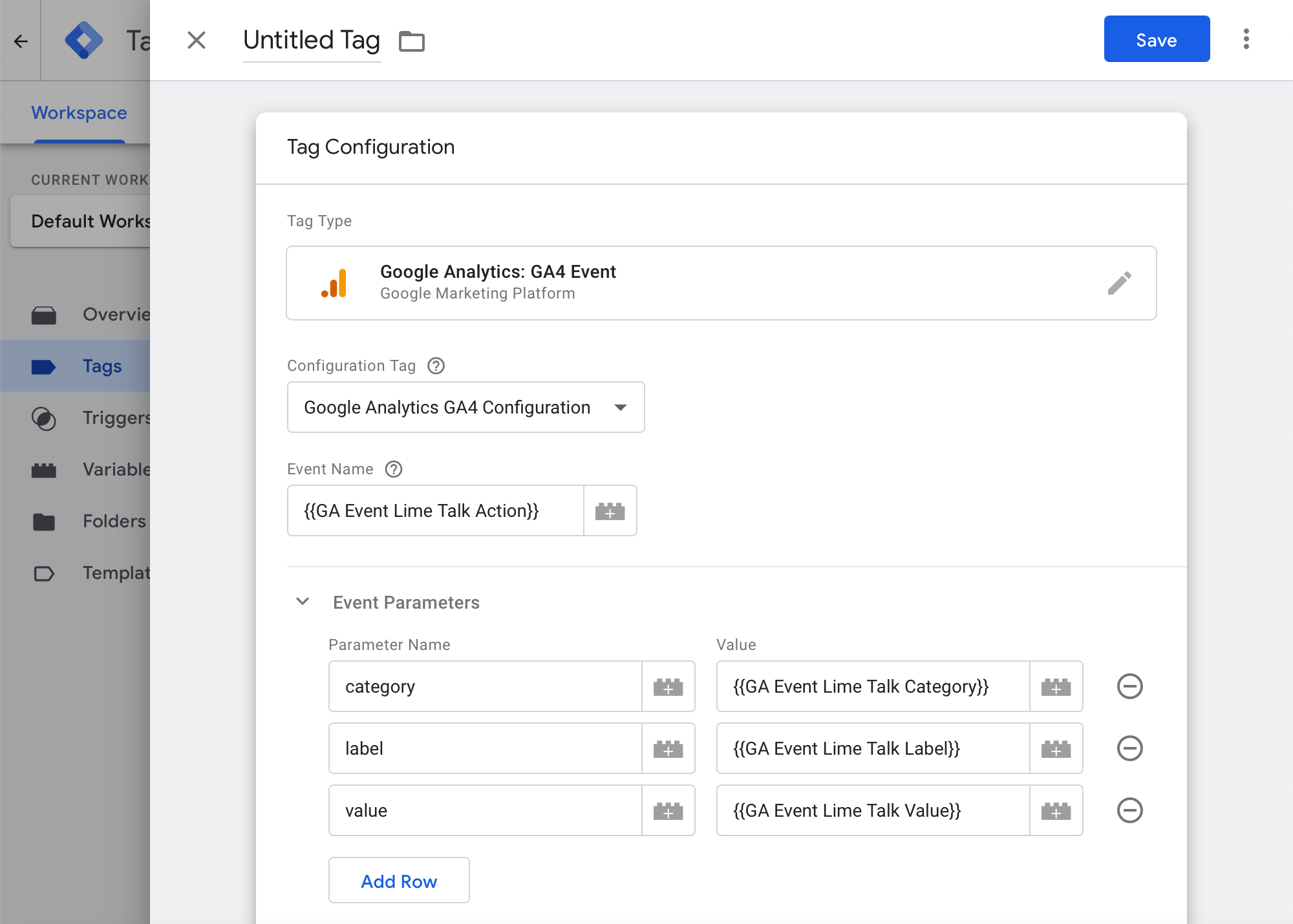Image resolution: width=1293 pixels, height=924 pixels.
Task: Click the label parameter name field
Action: click(486, 748)
